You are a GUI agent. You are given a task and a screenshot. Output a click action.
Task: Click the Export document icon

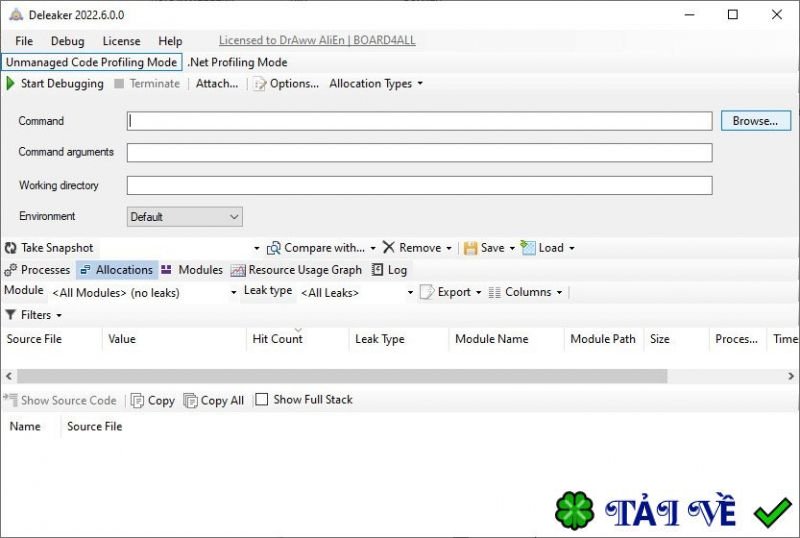click(x=427, y=292)
